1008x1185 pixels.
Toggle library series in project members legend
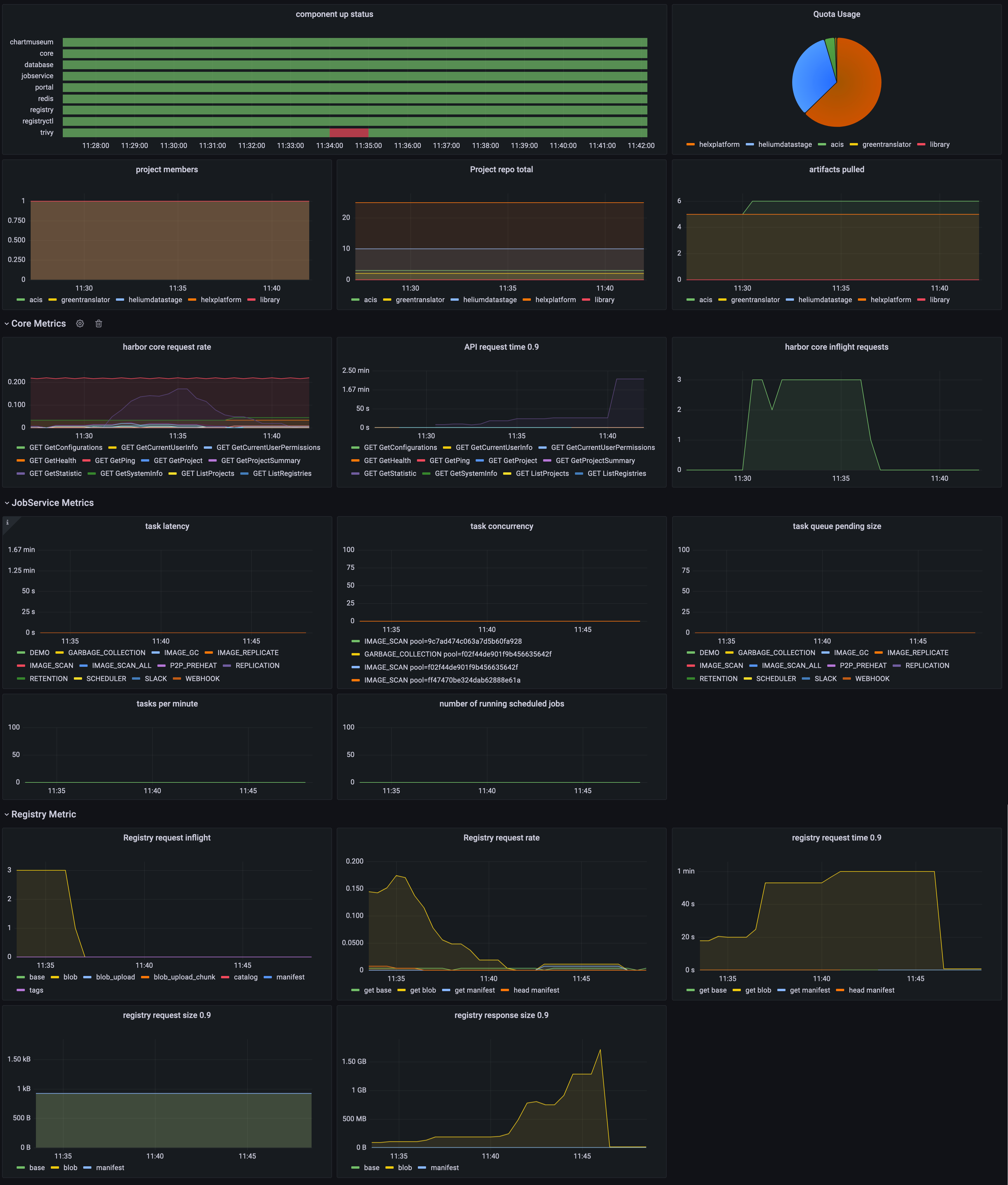tap(270, 300)
